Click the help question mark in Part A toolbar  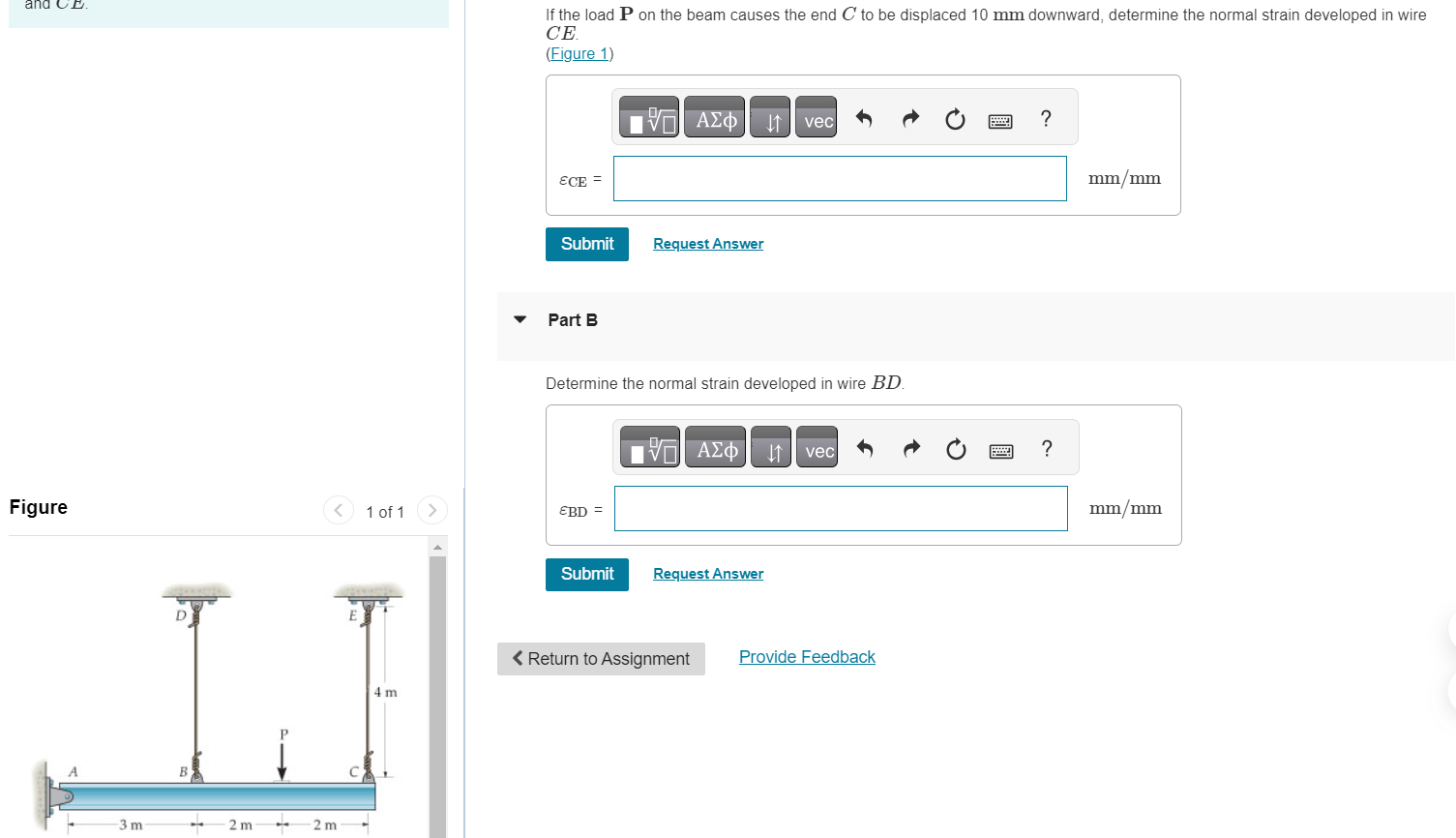tap(1046, 119)
